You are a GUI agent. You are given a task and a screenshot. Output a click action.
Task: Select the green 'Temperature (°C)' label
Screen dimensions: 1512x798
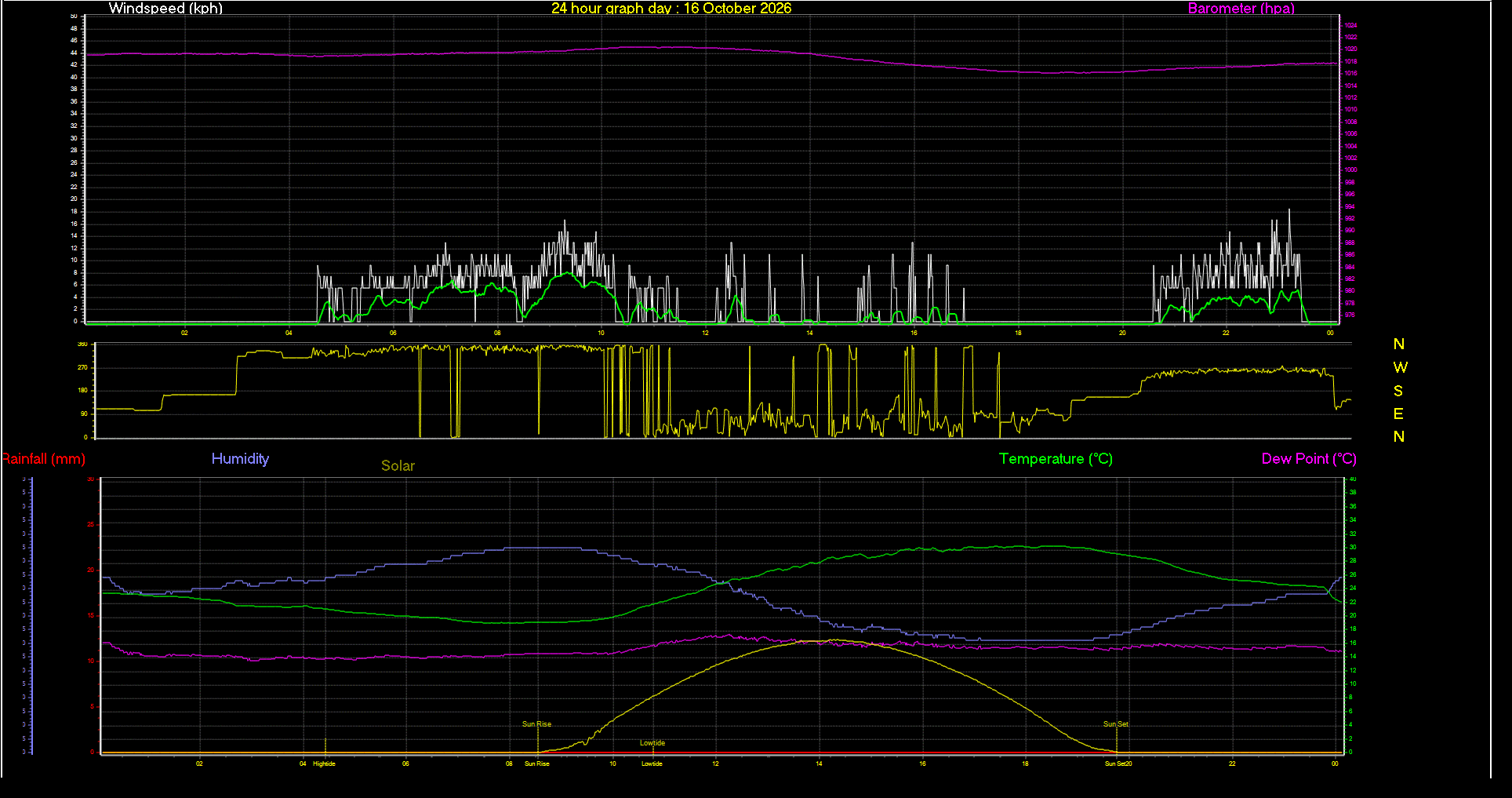coord(1056,459)
